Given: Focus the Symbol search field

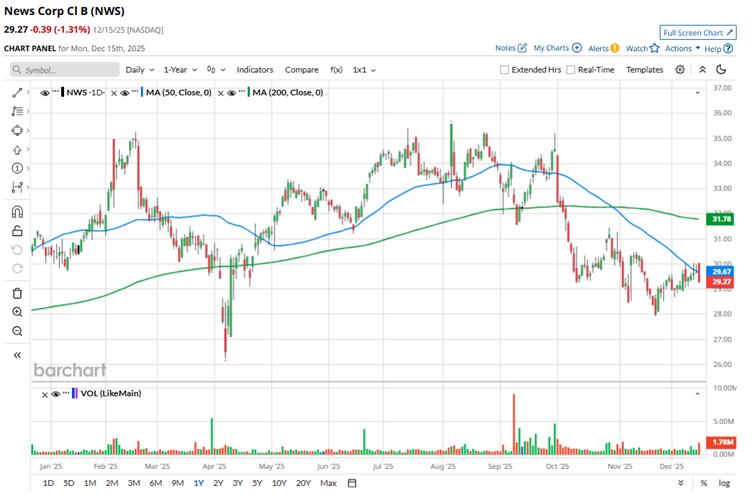Looking at the screenshot, I should [64, 70].
